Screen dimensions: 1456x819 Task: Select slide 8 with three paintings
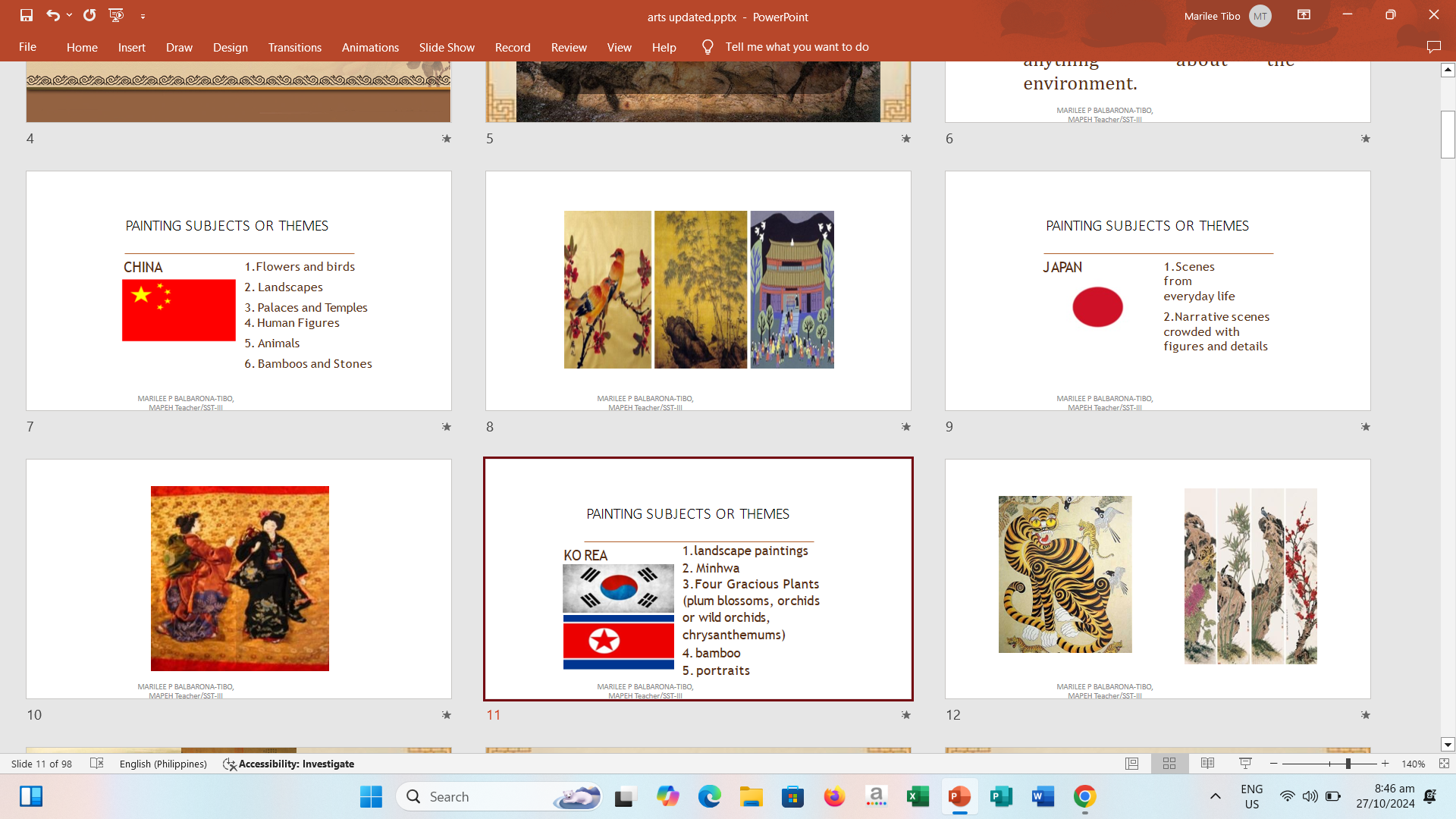click(x=698, y=290)
